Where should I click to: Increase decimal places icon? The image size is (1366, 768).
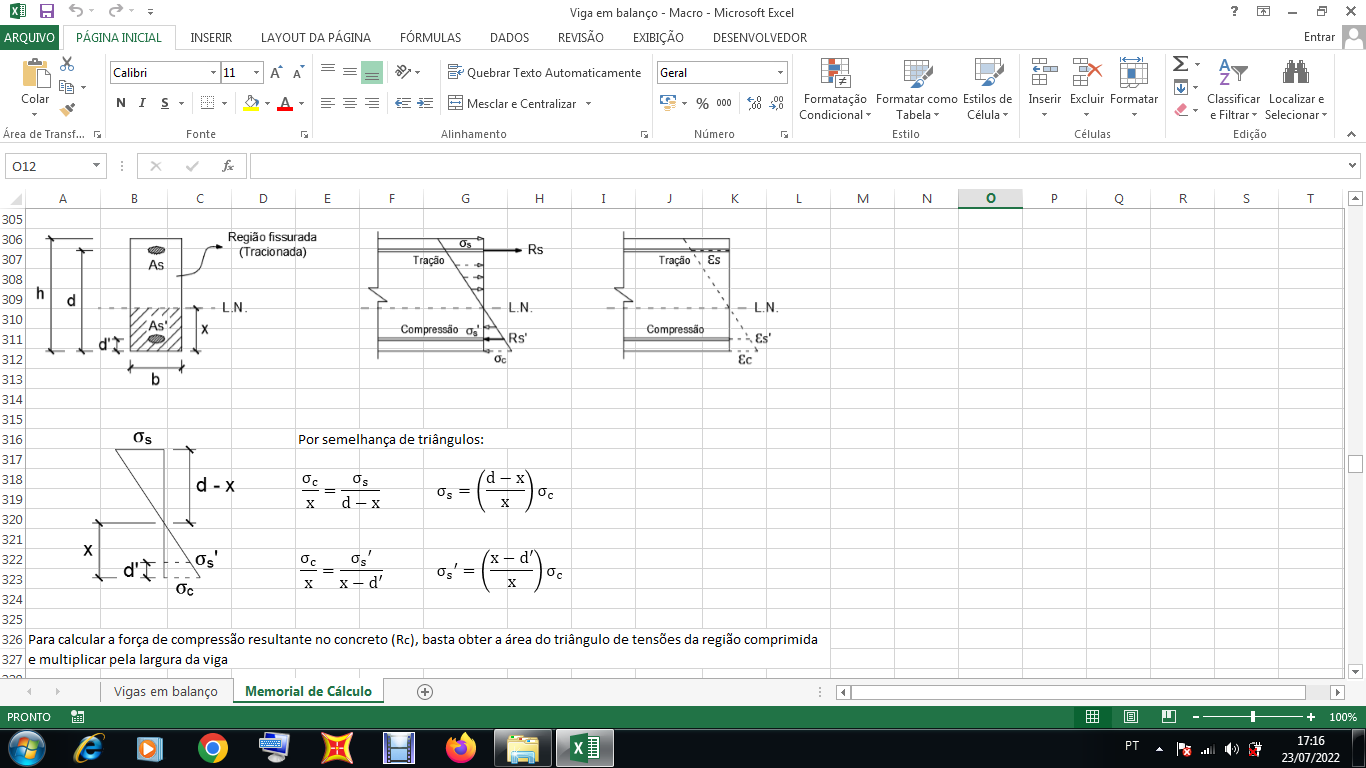click(754, 103)
